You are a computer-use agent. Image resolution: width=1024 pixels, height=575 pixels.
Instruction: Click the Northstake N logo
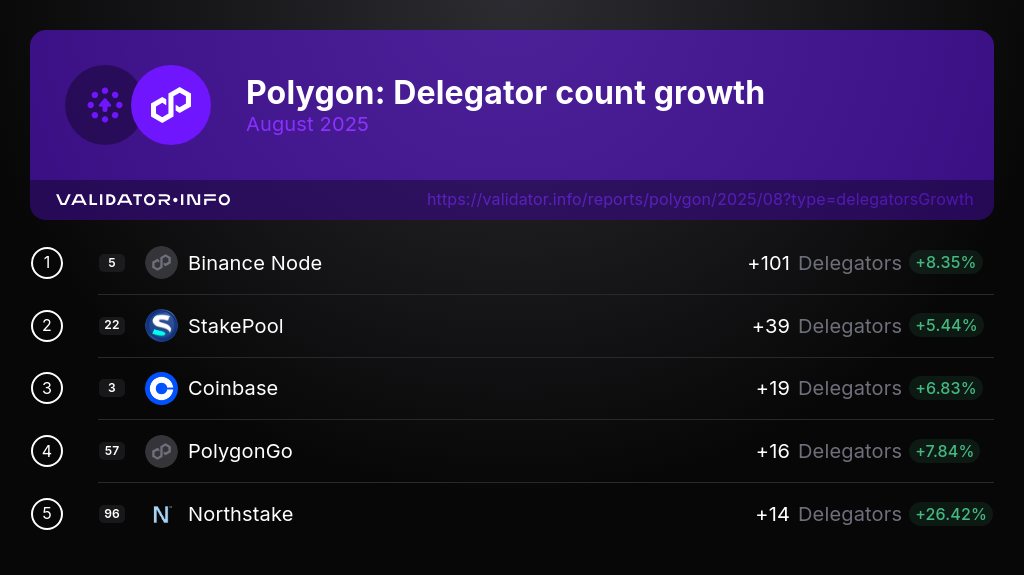tap(161, 514)
